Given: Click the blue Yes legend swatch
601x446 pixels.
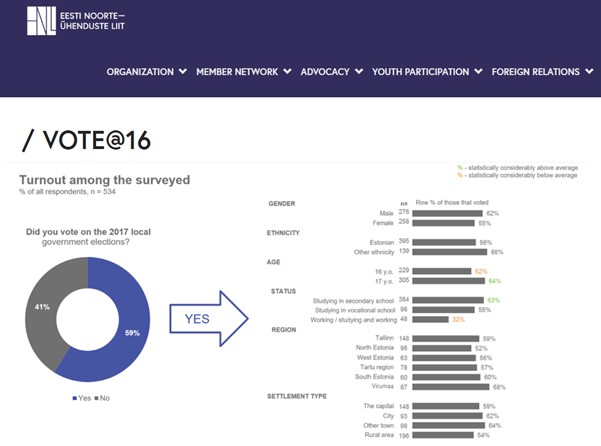Looking at the screenshot, I should click(75, 398).
